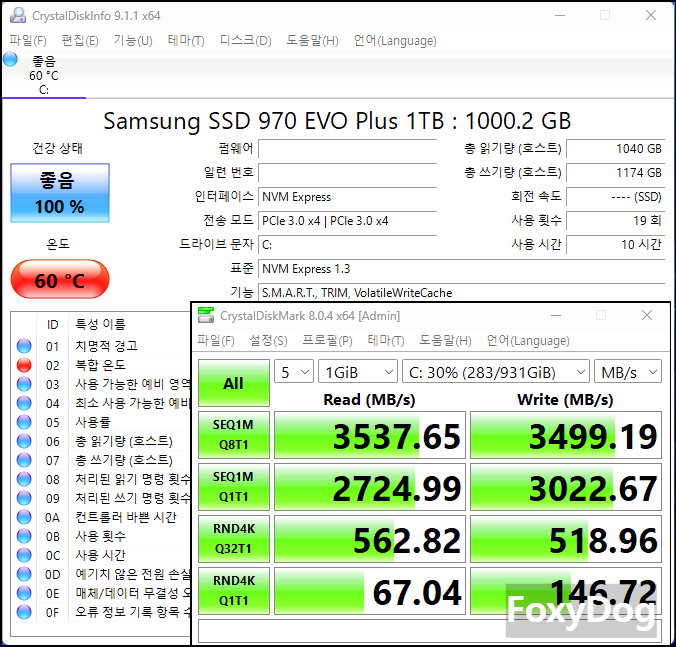Click the 전송 모드 field PCIe 3.0 x4

pyautogui.click(x=347, y=221)
